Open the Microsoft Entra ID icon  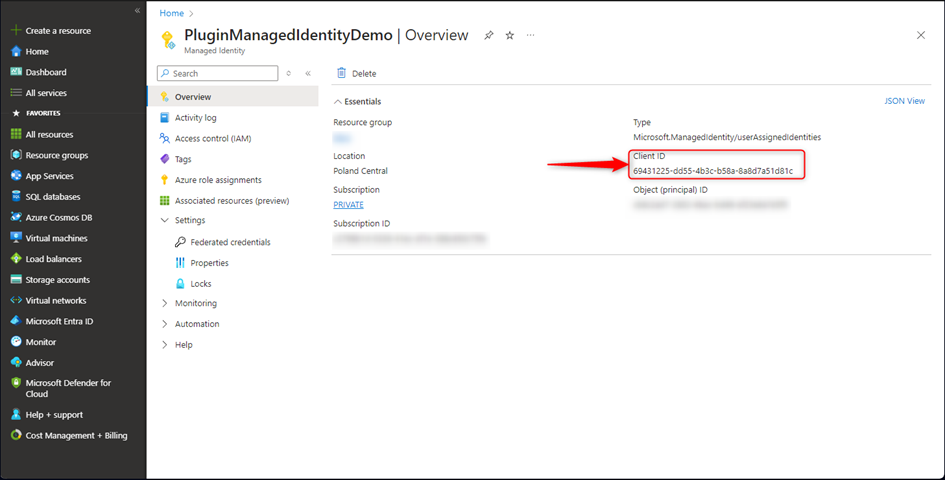point(16,321)
